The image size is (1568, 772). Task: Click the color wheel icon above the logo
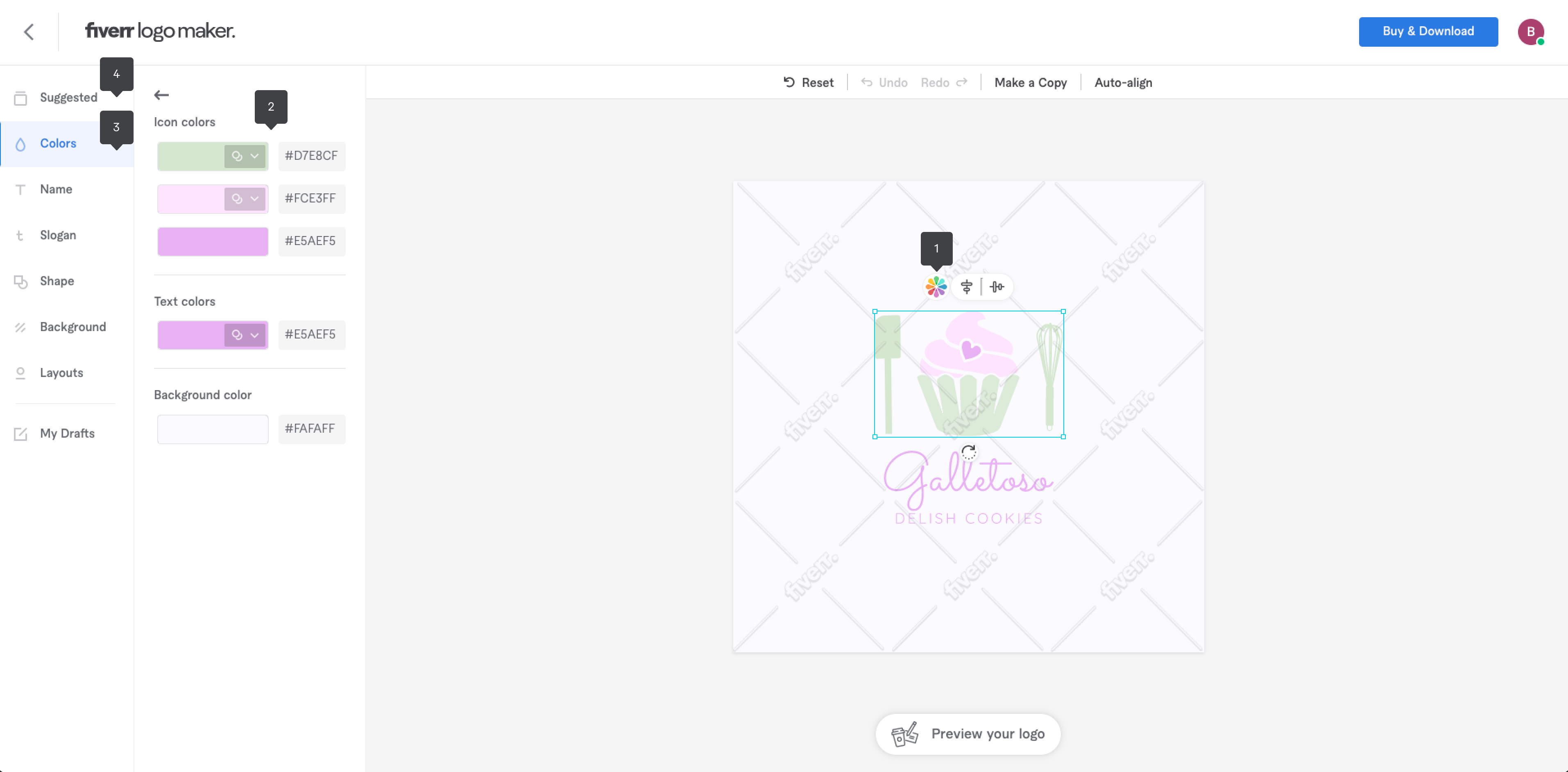(936, 287)
